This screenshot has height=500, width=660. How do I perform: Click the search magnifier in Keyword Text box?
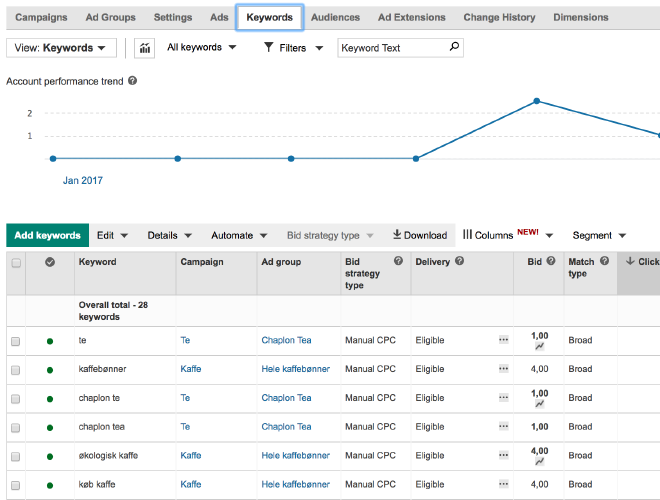(455, 47)
